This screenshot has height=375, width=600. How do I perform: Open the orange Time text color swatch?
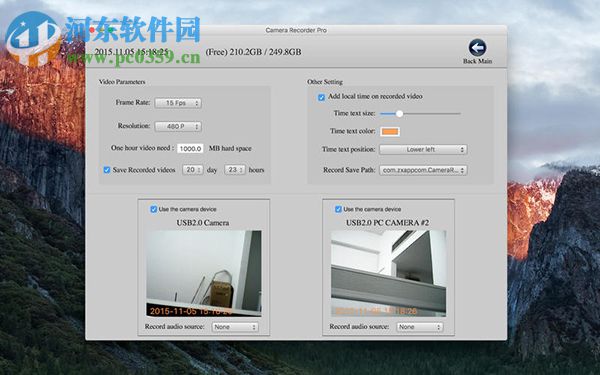pos(390,132)
